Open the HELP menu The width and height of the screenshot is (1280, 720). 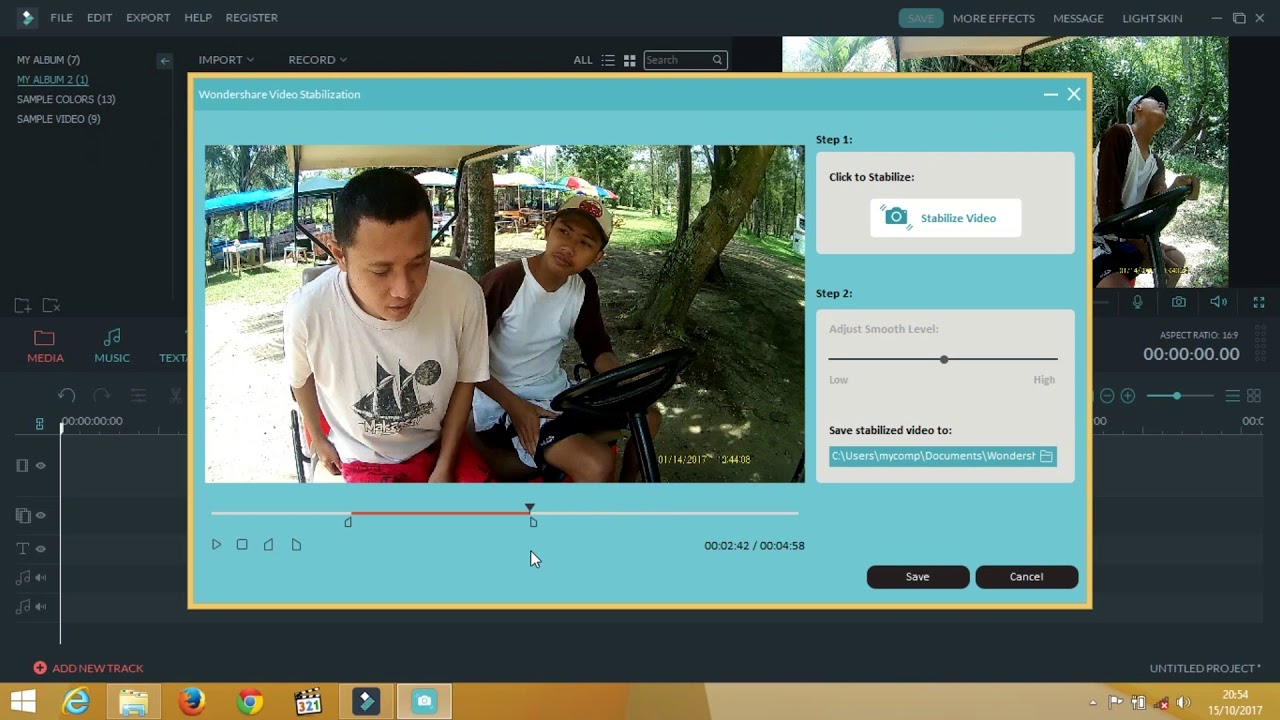198,18
